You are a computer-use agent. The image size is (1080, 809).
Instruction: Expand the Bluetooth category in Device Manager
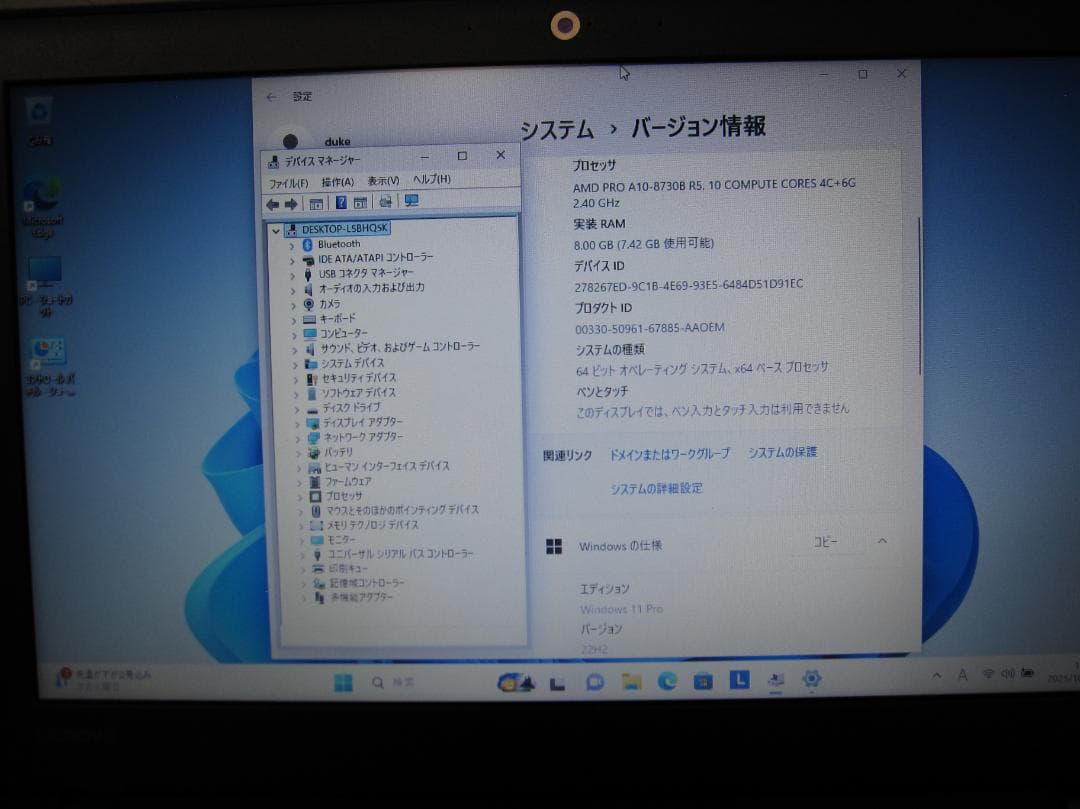coord(292,243)
